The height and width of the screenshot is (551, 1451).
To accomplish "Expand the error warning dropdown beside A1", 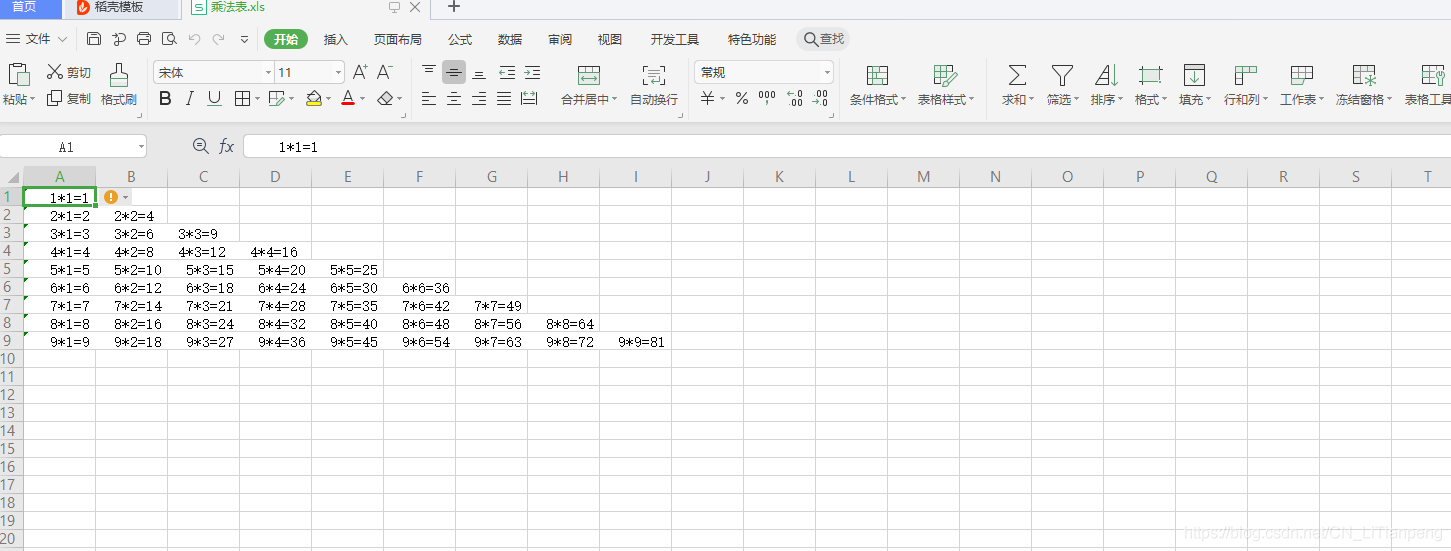I will coord(126,197).
